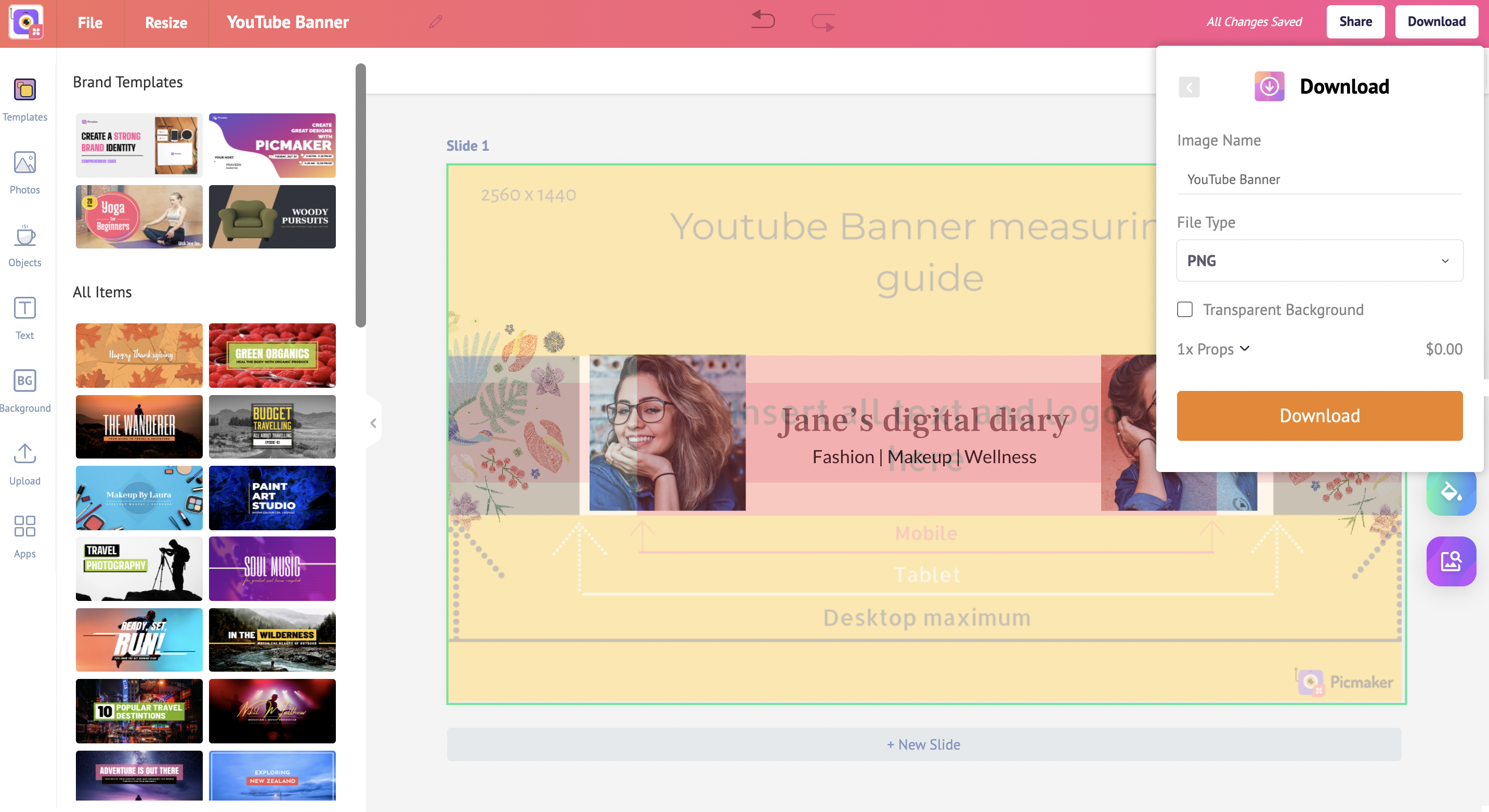The width and height of the screenshot is (1489, 812).
Task: Open the Templates sidebar panel
Action: click(x=25, y=99)
